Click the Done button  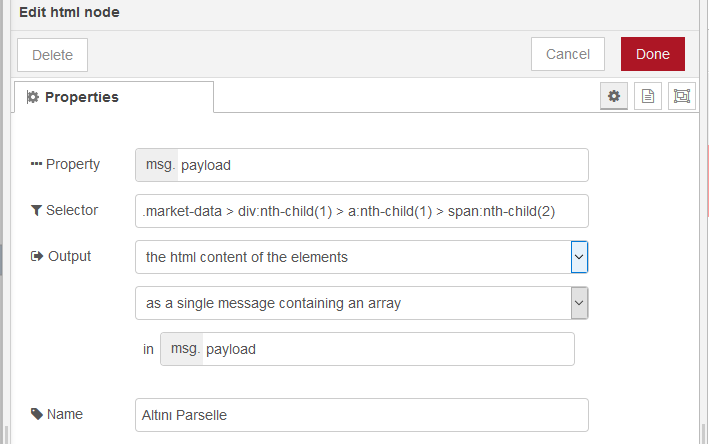click(x=652, y=54)
